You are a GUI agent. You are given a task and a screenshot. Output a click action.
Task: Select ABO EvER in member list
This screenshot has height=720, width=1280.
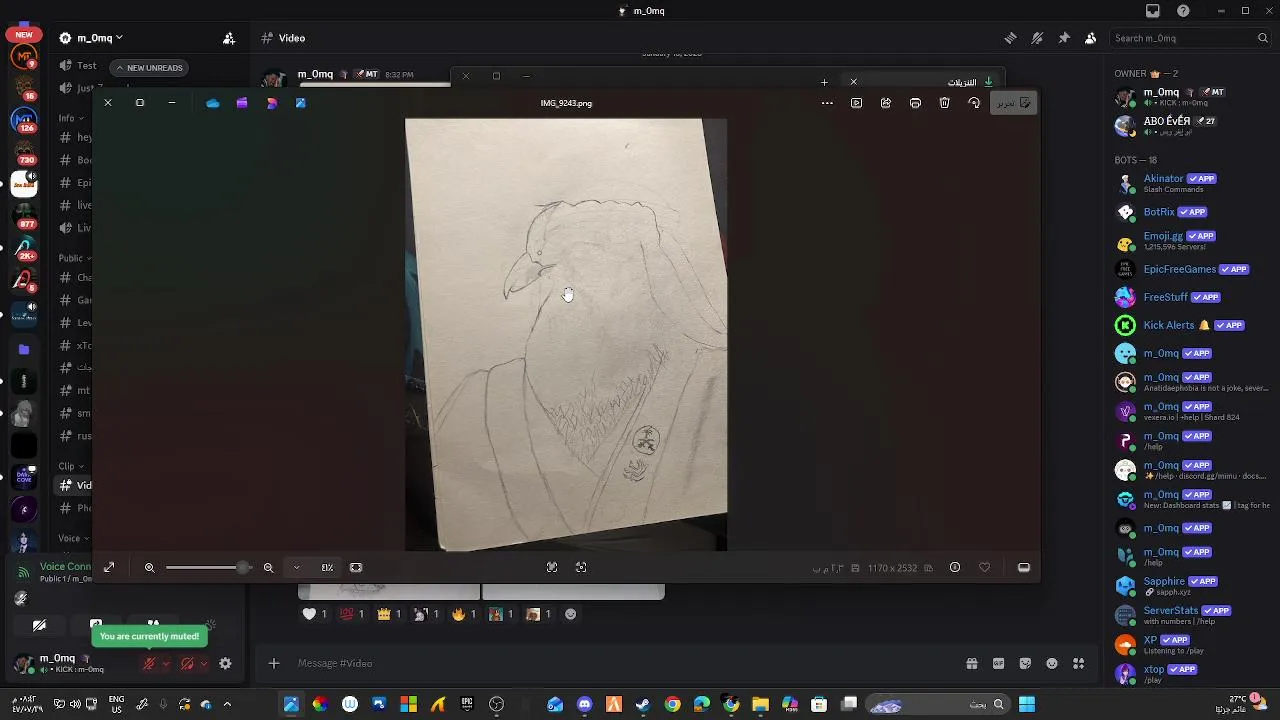(x=1190, y=125)
